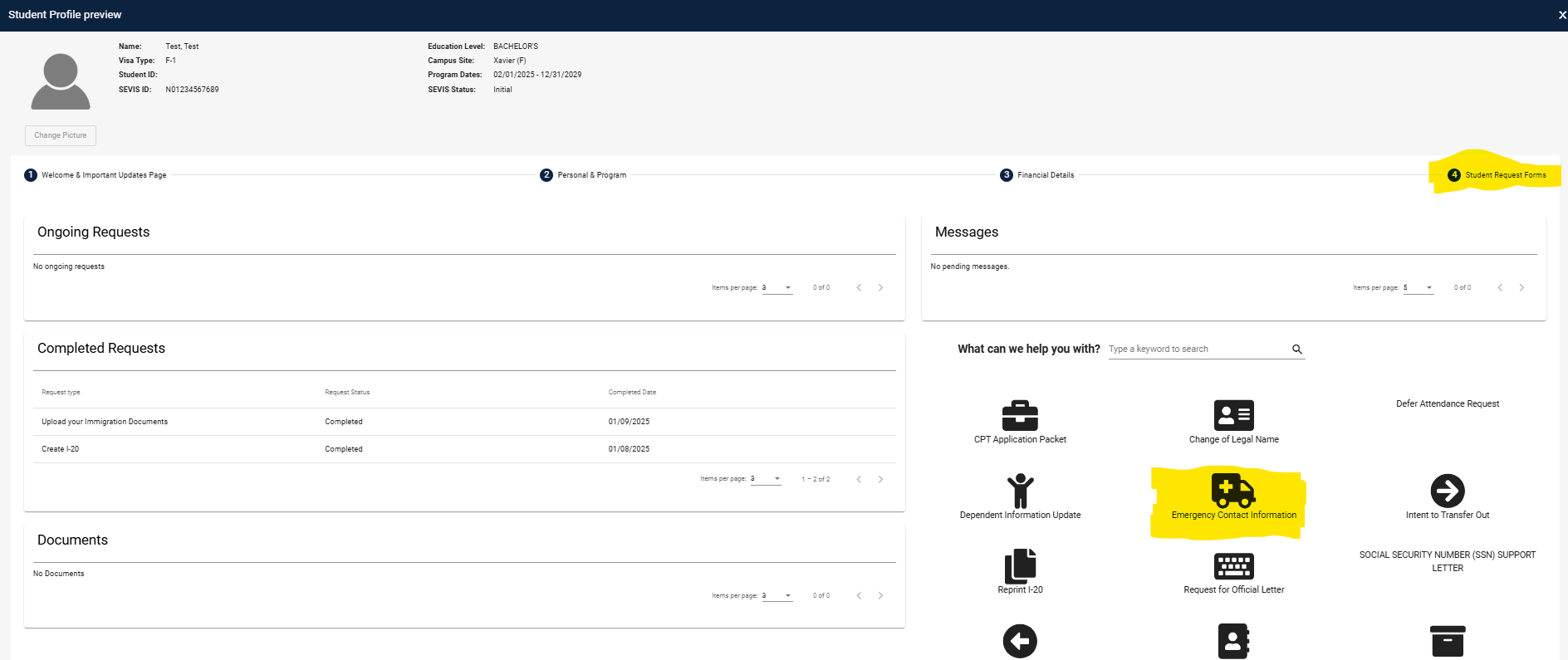Open Documents items per page dropdown

(x=777, y=596)
